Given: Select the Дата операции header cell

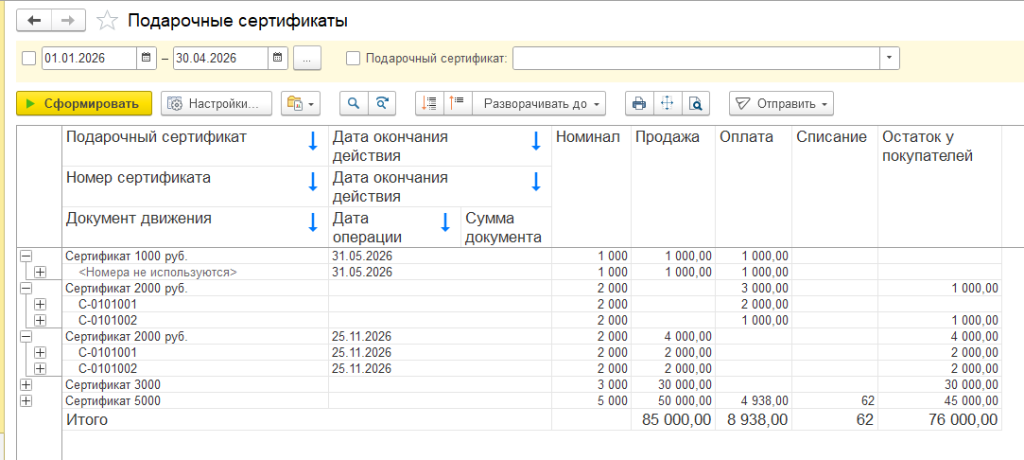Looking at the screenshot, I should 394,227.
